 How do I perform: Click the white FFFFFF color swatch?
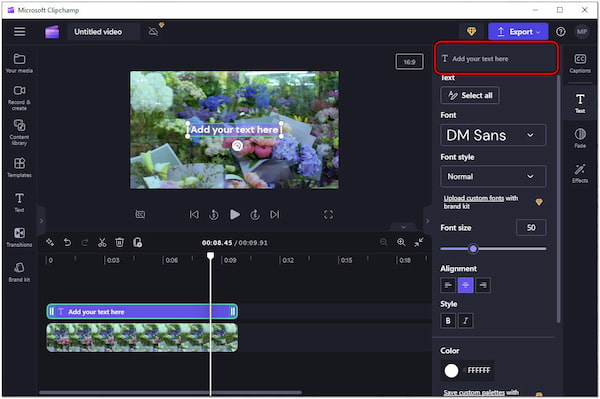(x=451, y=370)
